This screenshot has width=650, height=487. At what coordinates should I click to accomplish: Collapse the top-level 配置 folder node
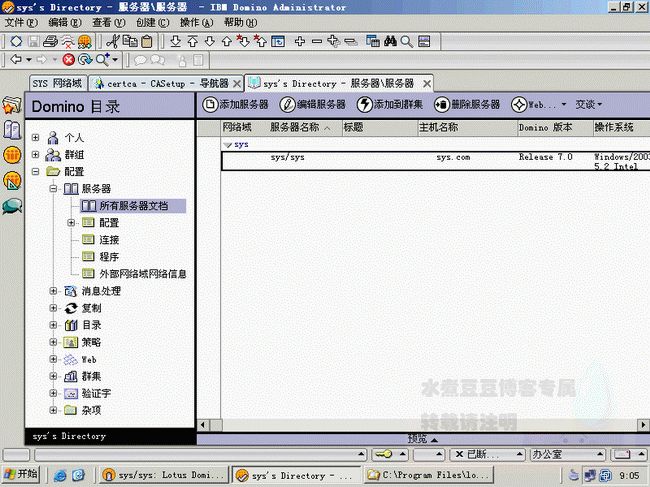point(36,172)
